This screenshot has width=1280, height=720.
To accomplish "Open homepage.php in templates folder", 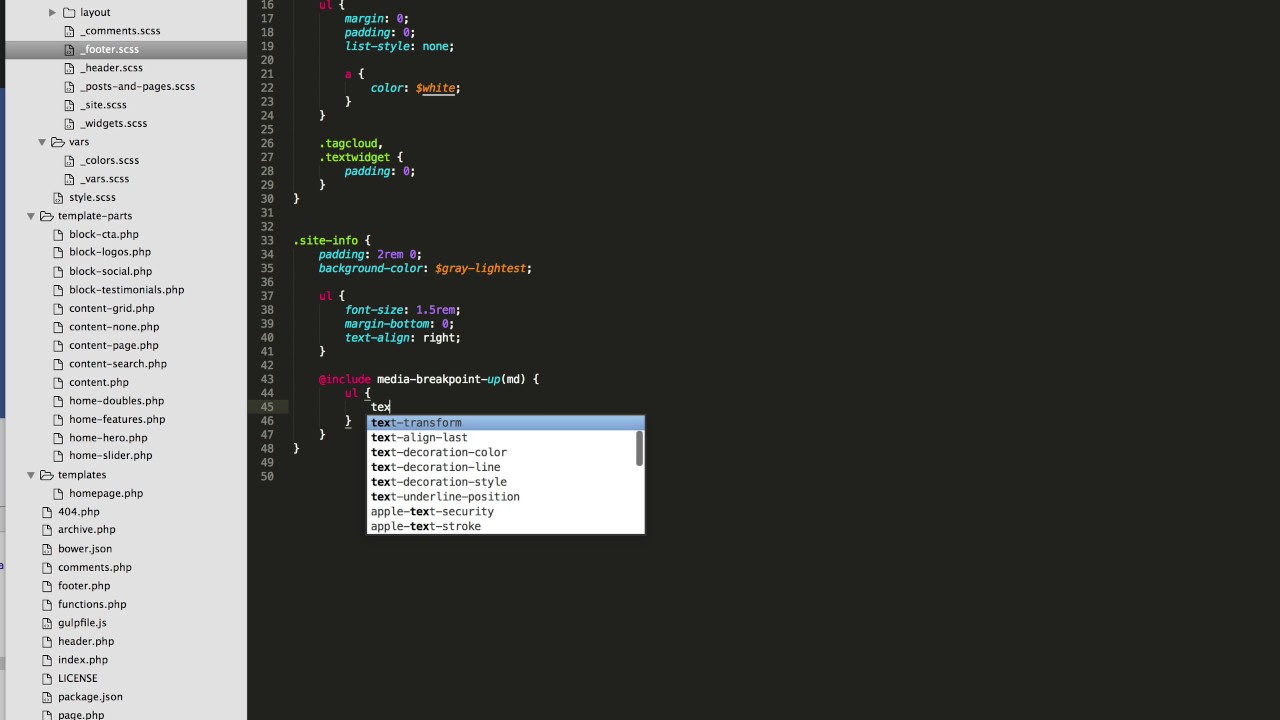I will tap(106, 493).
